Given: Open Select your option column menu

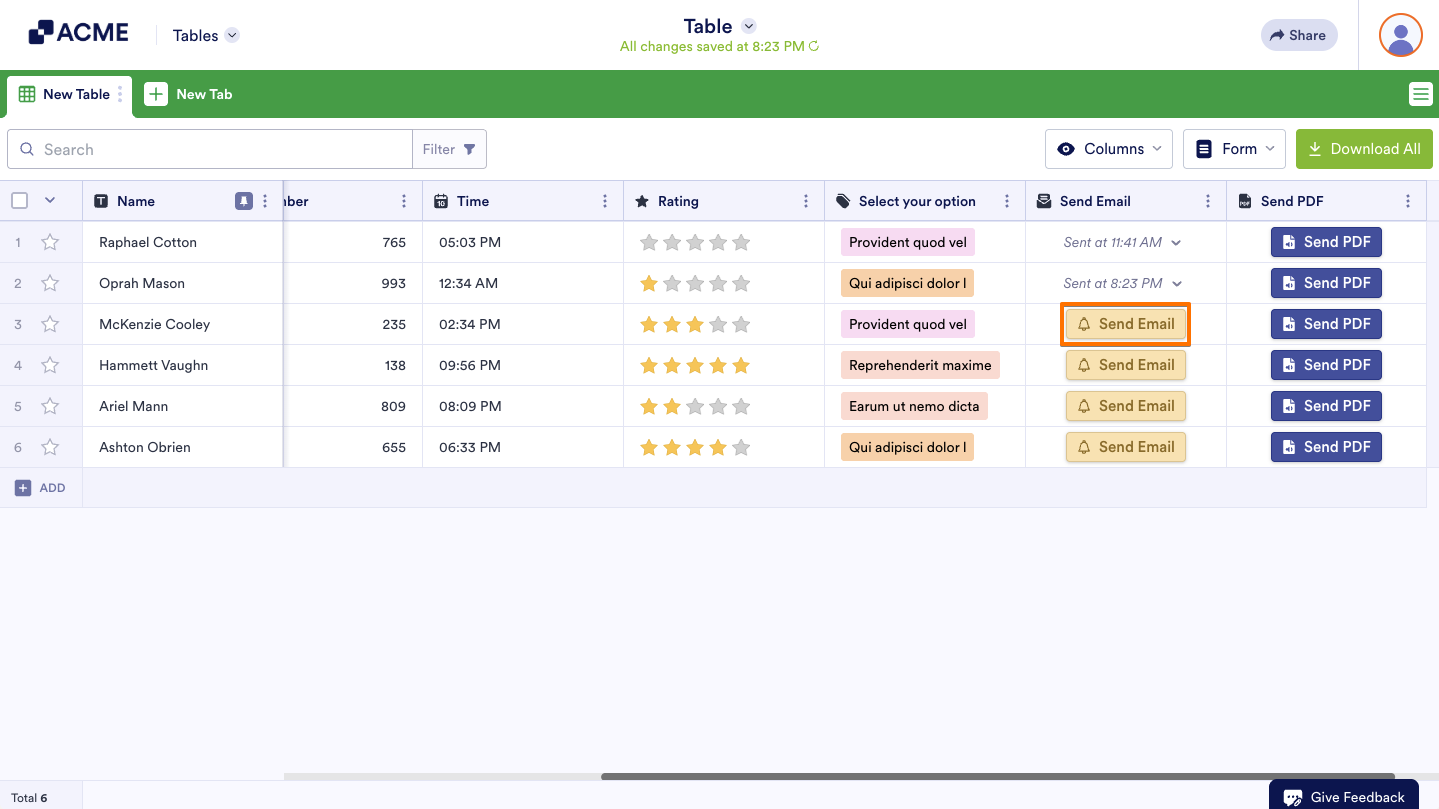Looking at the screenshot, I should [x=1007, y=201].
